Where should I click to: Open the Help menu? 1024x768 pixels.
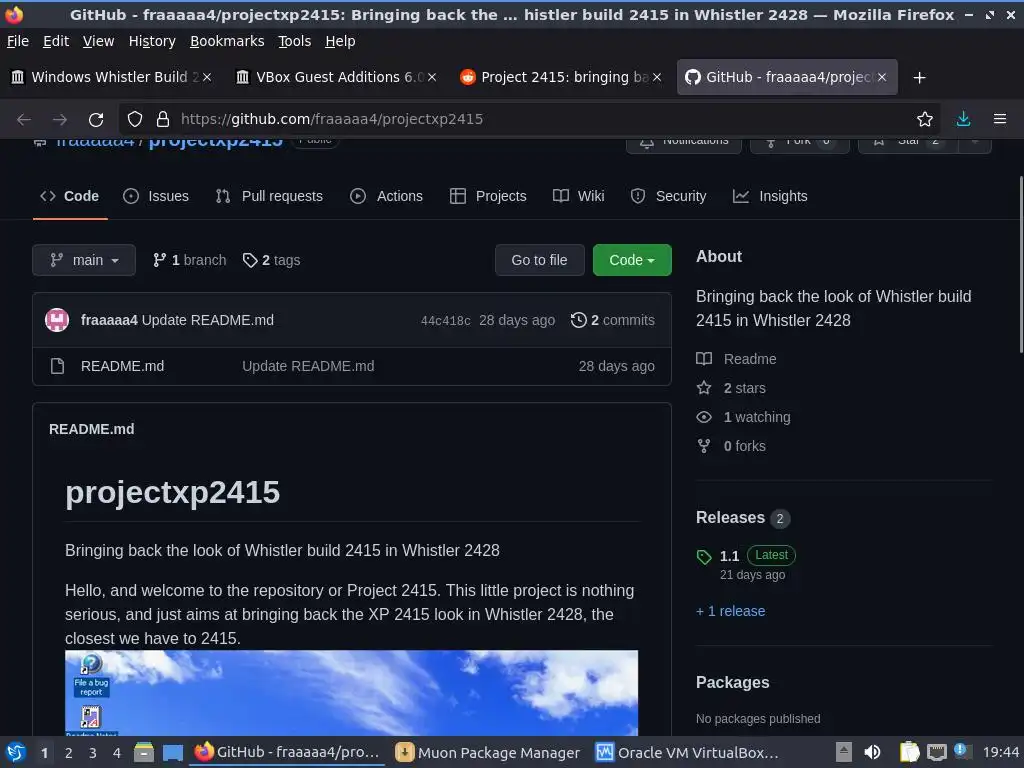point(340,41)
